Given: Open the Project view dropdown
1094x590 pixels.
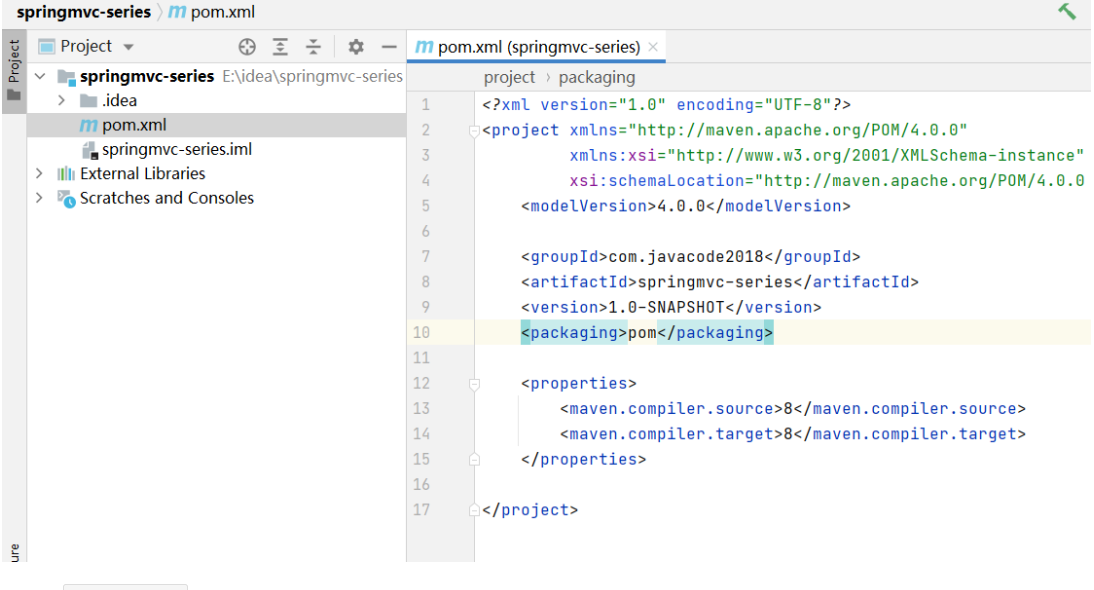Looking at the screenshot, I should [128, 47].
